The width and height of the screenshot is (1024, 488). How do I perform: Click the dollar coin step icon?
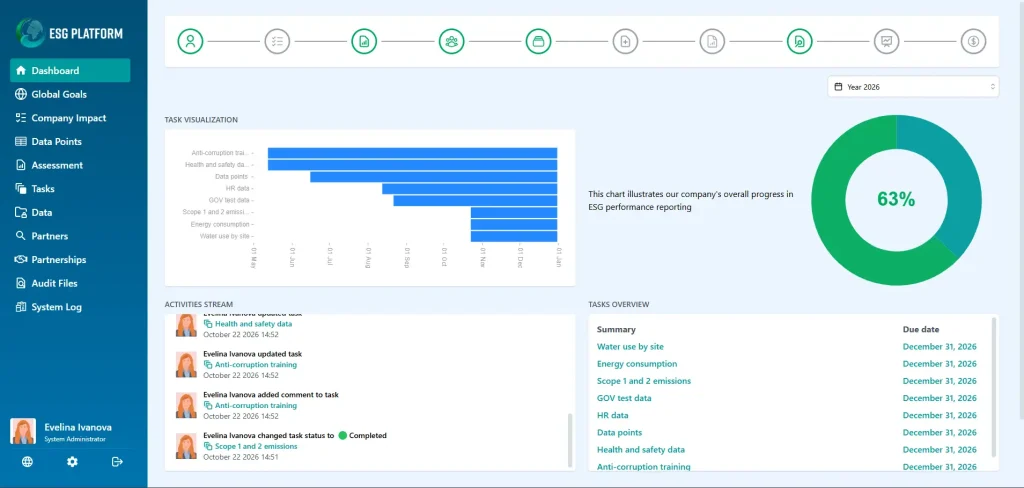point(974,41)
